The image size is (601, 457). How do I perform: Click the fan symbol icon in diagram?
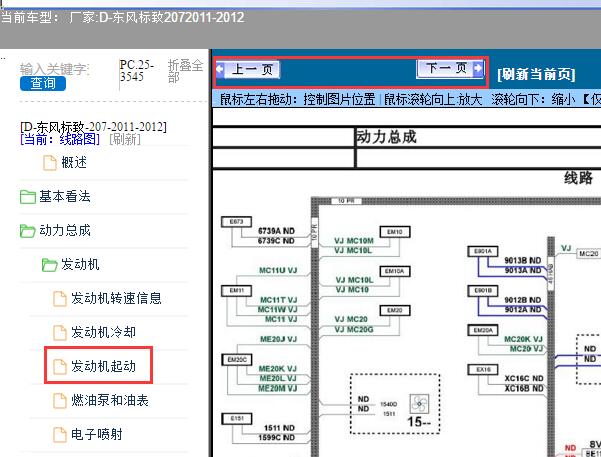[x=419, y=404]
